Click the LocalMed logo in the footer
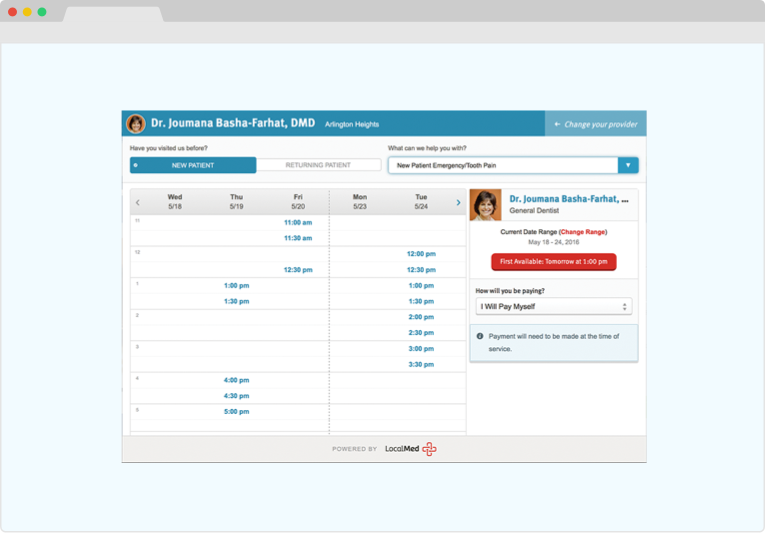The image size is (765, 533). (410, 449)
